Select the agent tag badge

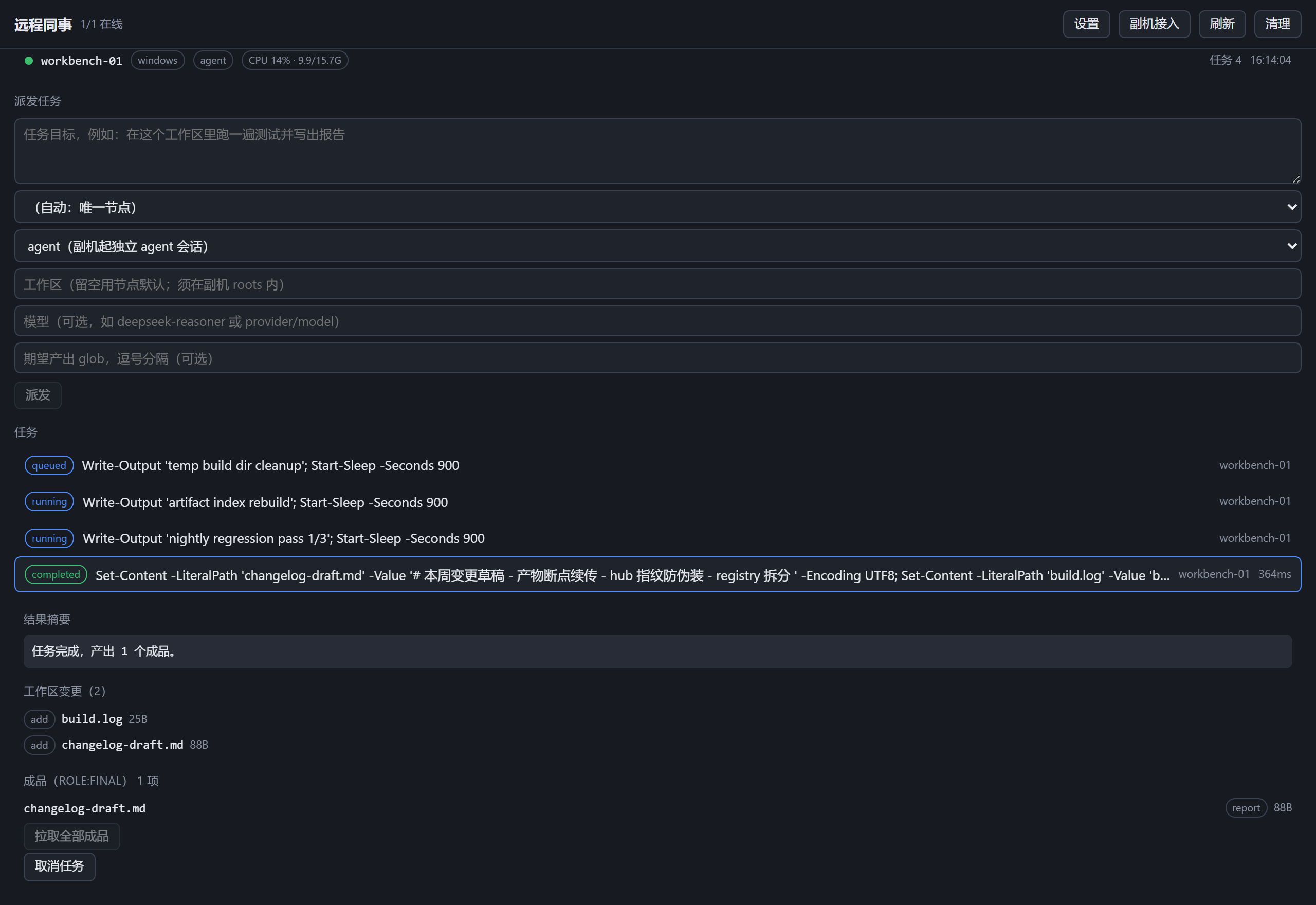click(x=213, y=60)
